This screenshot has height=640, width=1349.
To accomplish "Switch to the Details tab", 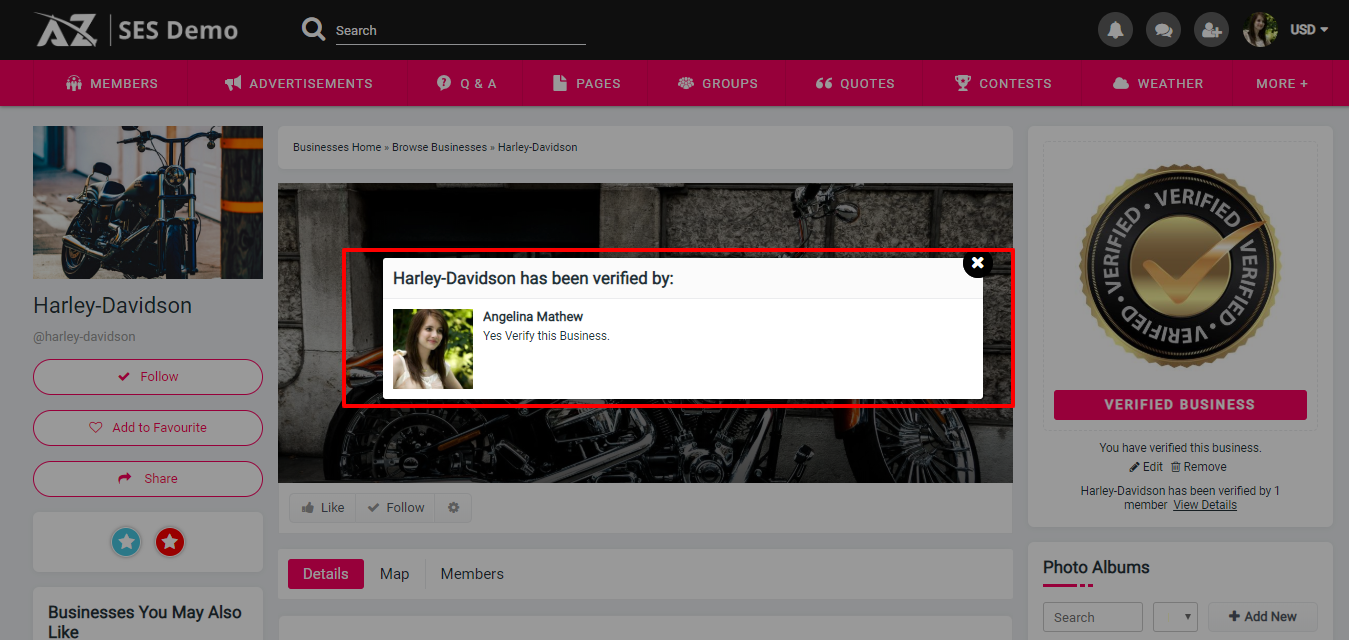I will [x=326, y=574].
